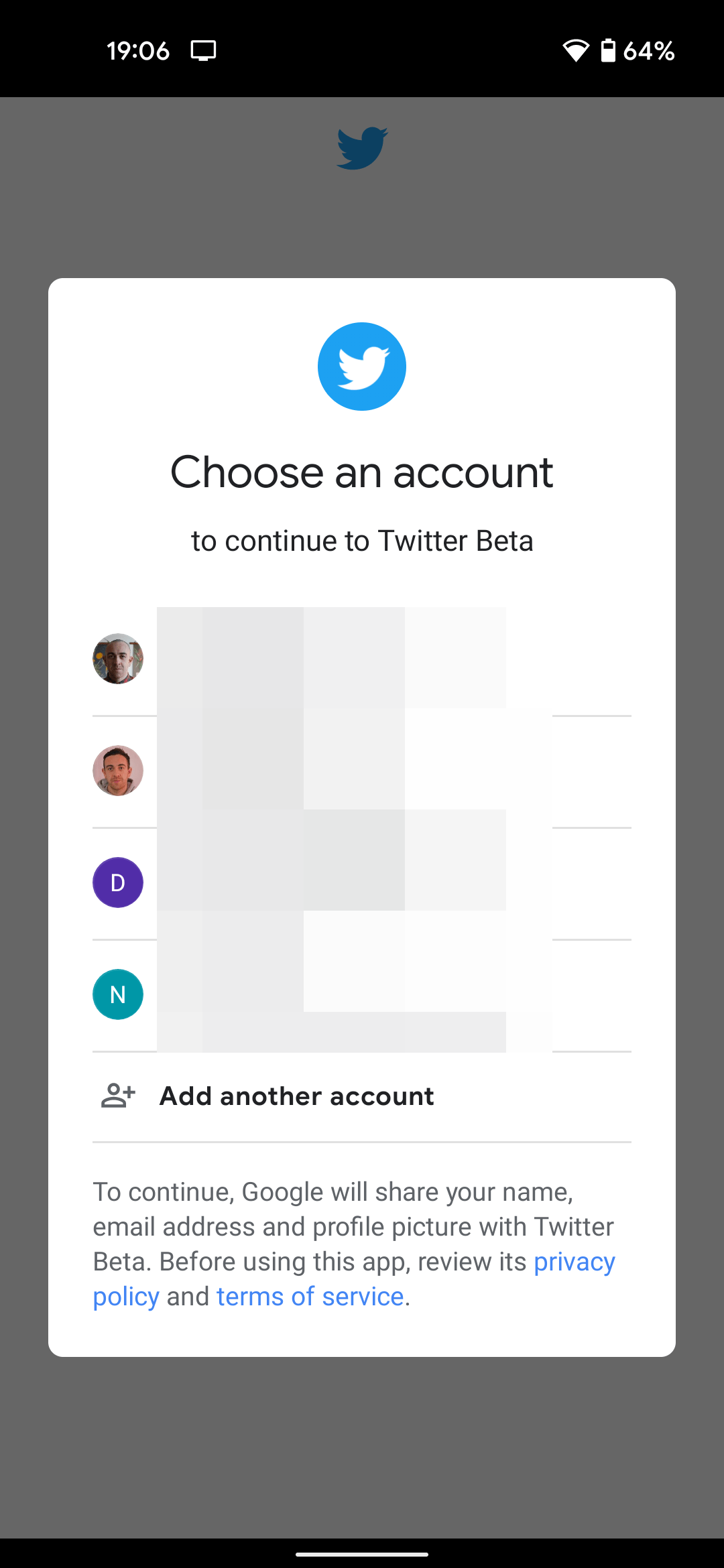The height and width of the screenshot is (1568, 724).
Task: Select the blue Twitter bird logo icon
Action: [361, 366]
